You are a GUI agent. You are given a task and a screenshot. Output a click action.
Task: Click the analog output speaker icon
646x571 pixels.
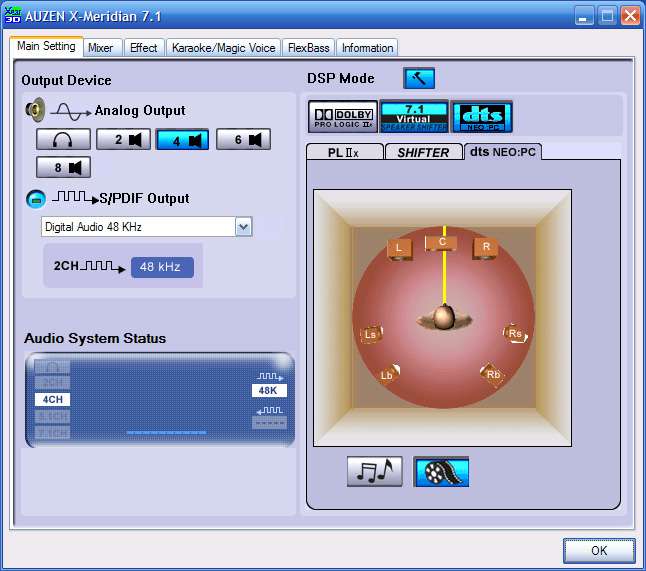click(x=35, y=110)
